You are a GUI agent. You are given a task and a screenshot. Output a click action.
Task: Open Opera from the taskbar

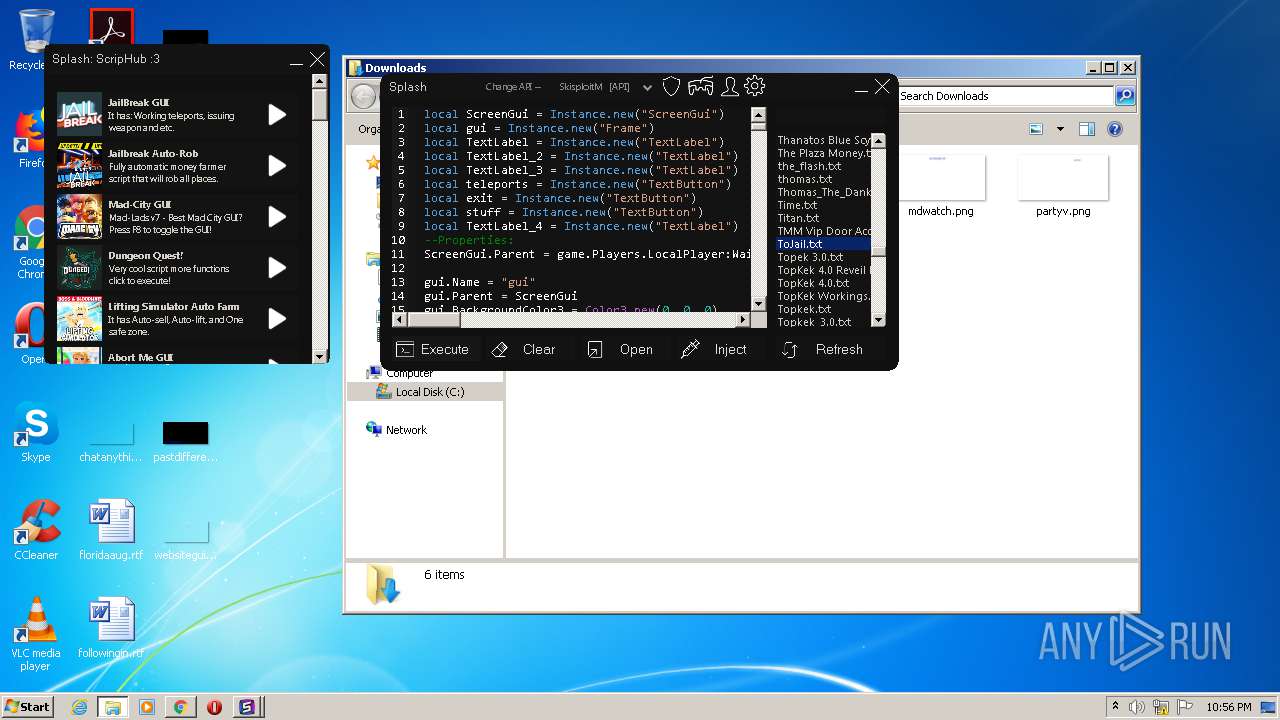[214, 707]
